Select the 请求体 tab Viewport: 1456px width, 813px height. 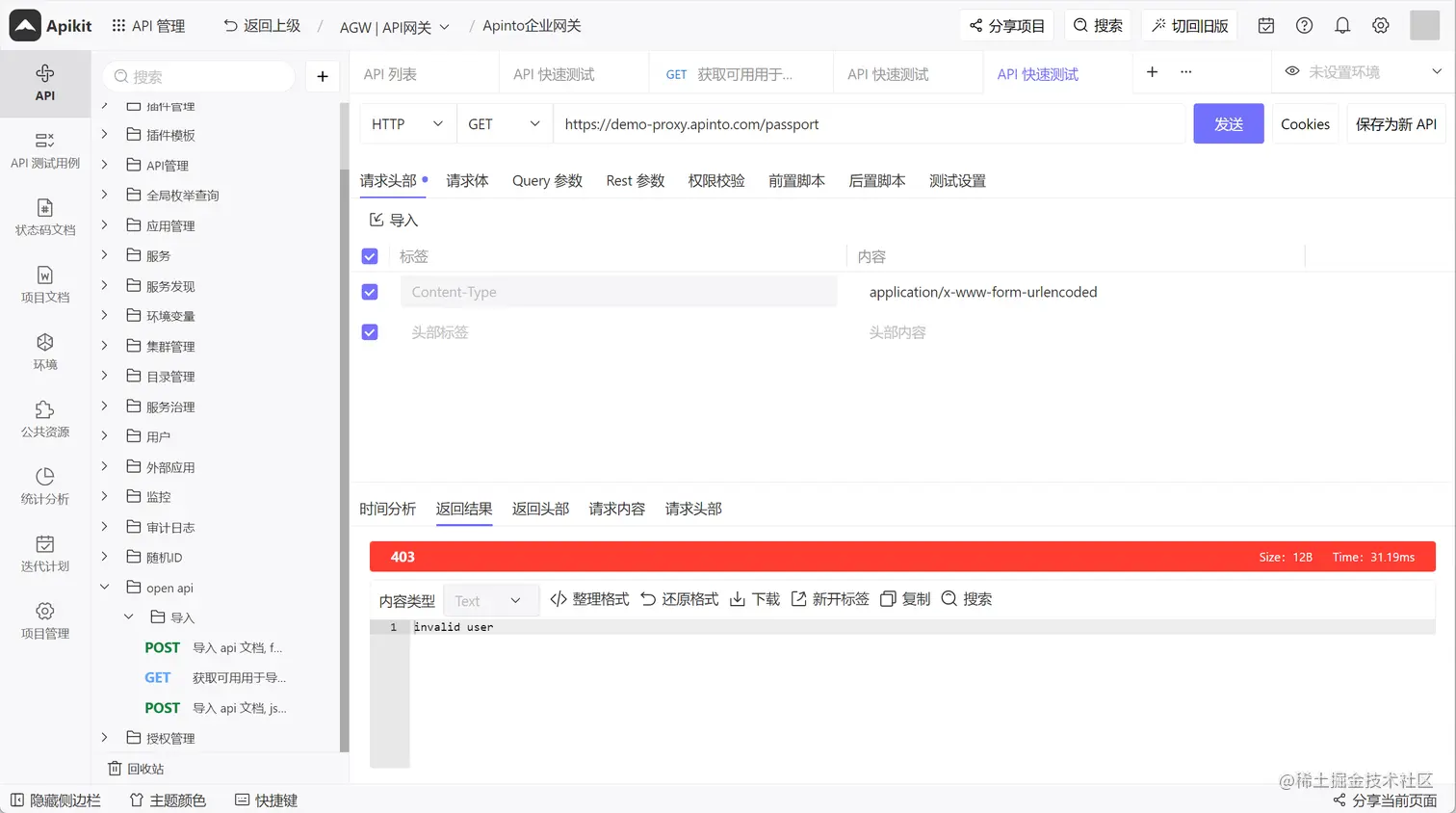[x=467, y=181]
